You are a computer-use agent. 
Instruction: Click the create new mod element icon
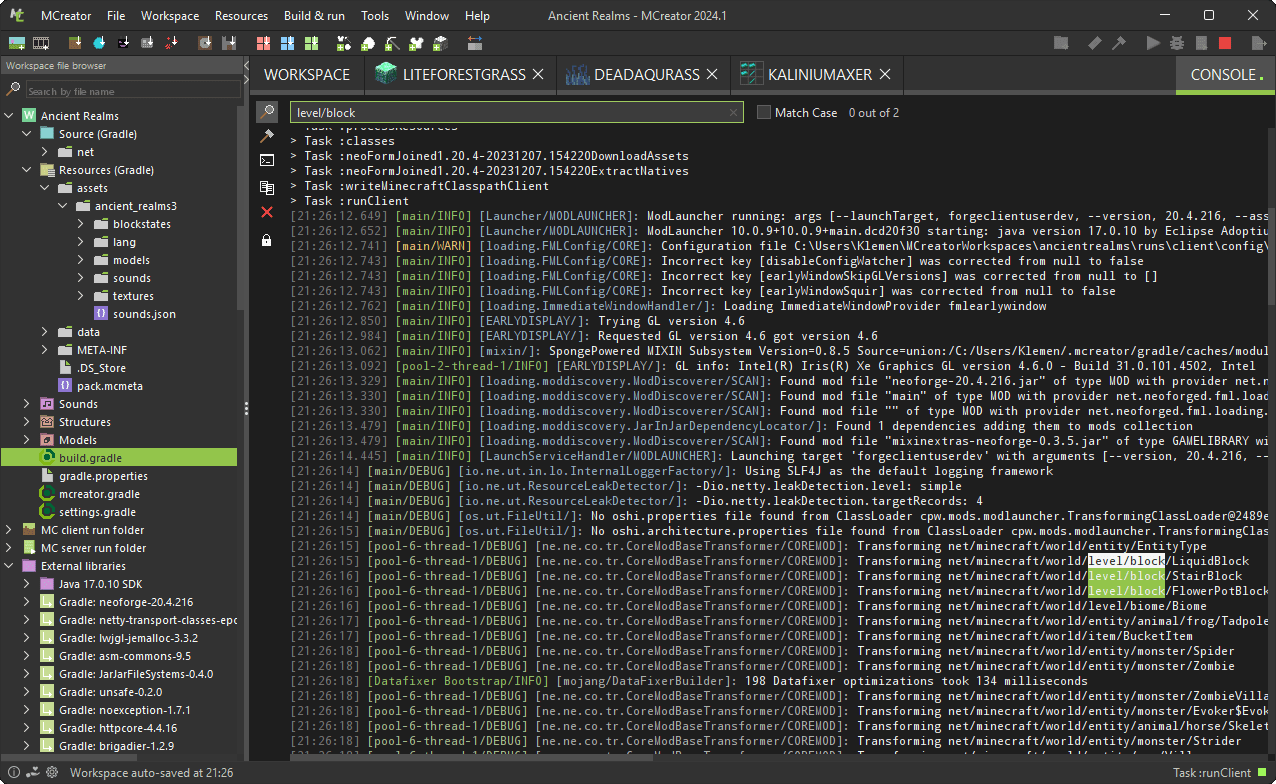coord(17,43)
